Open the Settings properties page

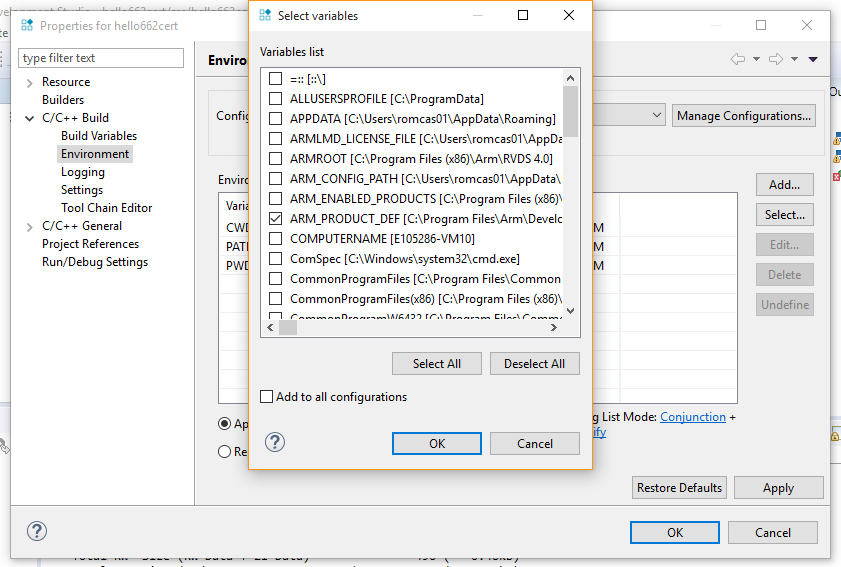click(x=82, y=190)
